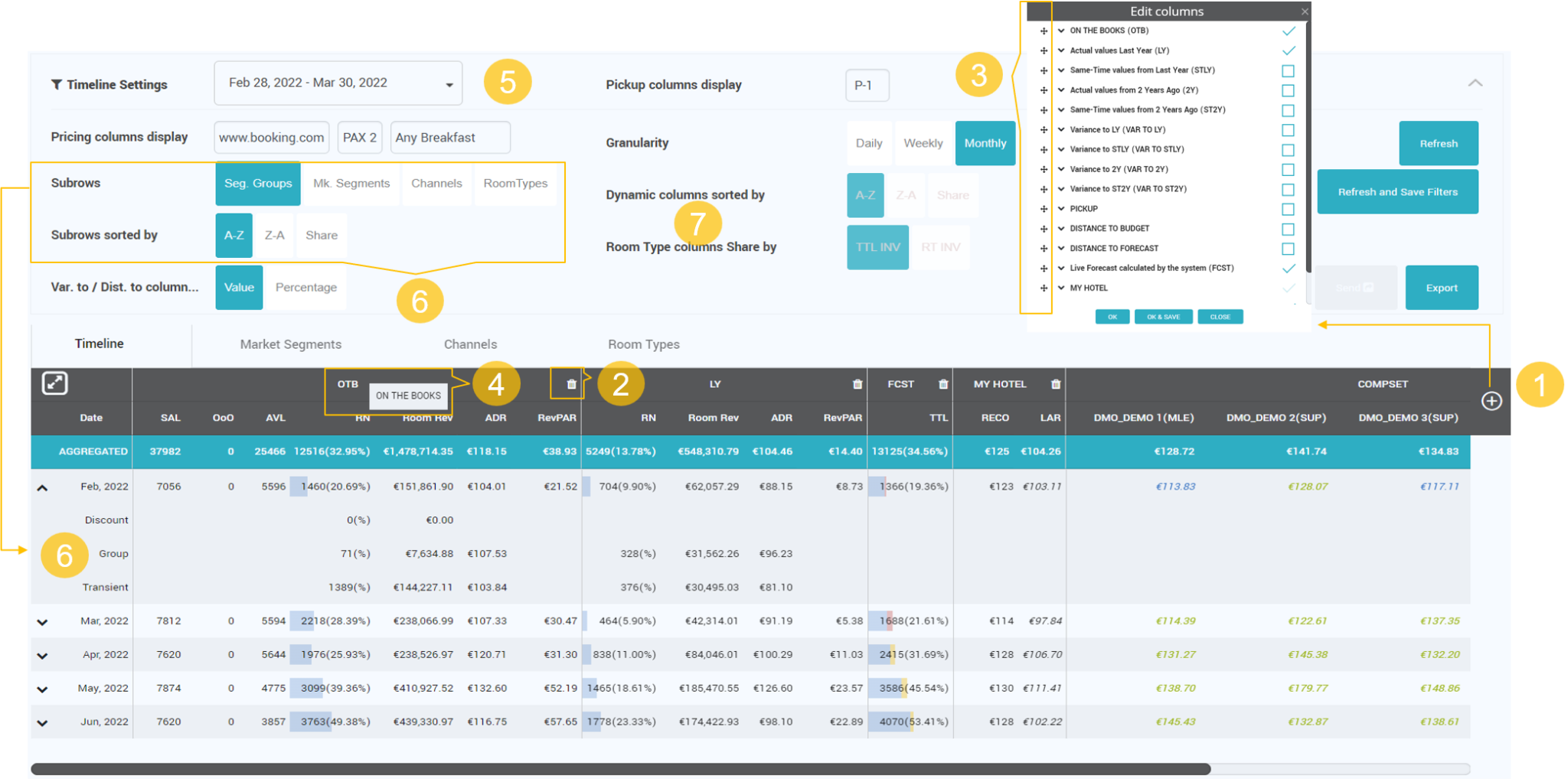Viewport: 1568px width, 779px height.
Task: Grab move handle for Same-Time values from 2 Years Ago
Action: 1044,110
